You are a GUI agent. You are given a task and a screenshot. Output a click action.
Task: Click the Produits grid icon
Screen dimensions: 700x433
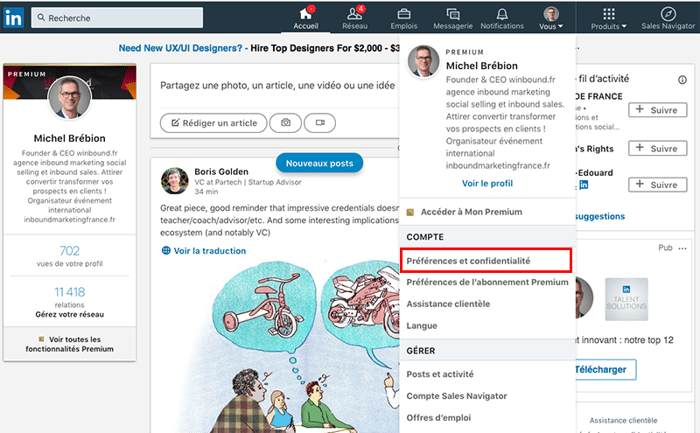pos(609,14)
